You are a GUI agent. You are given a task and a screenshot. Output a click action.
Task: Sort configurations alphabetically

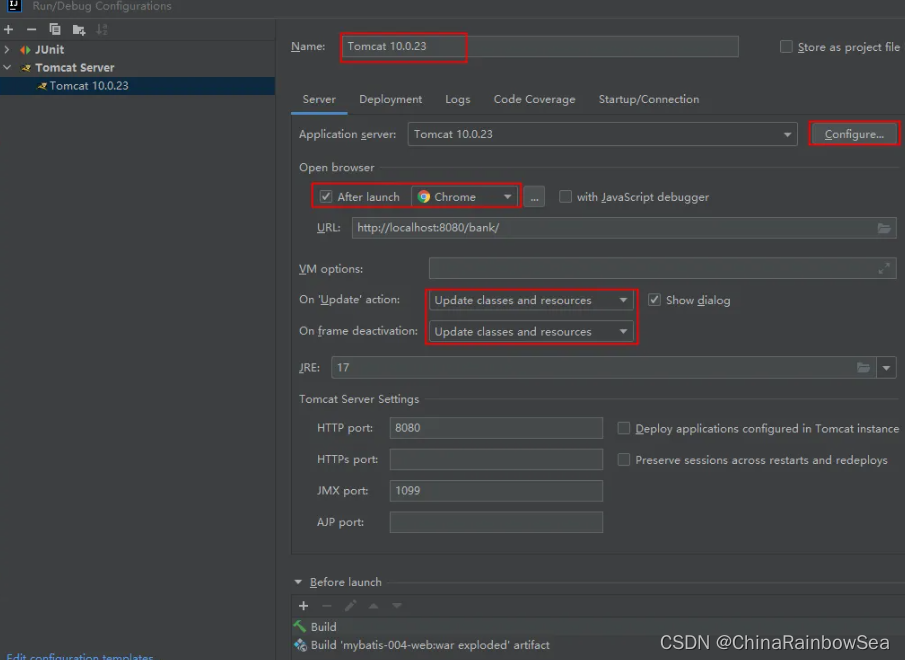[x=102, y=29]
